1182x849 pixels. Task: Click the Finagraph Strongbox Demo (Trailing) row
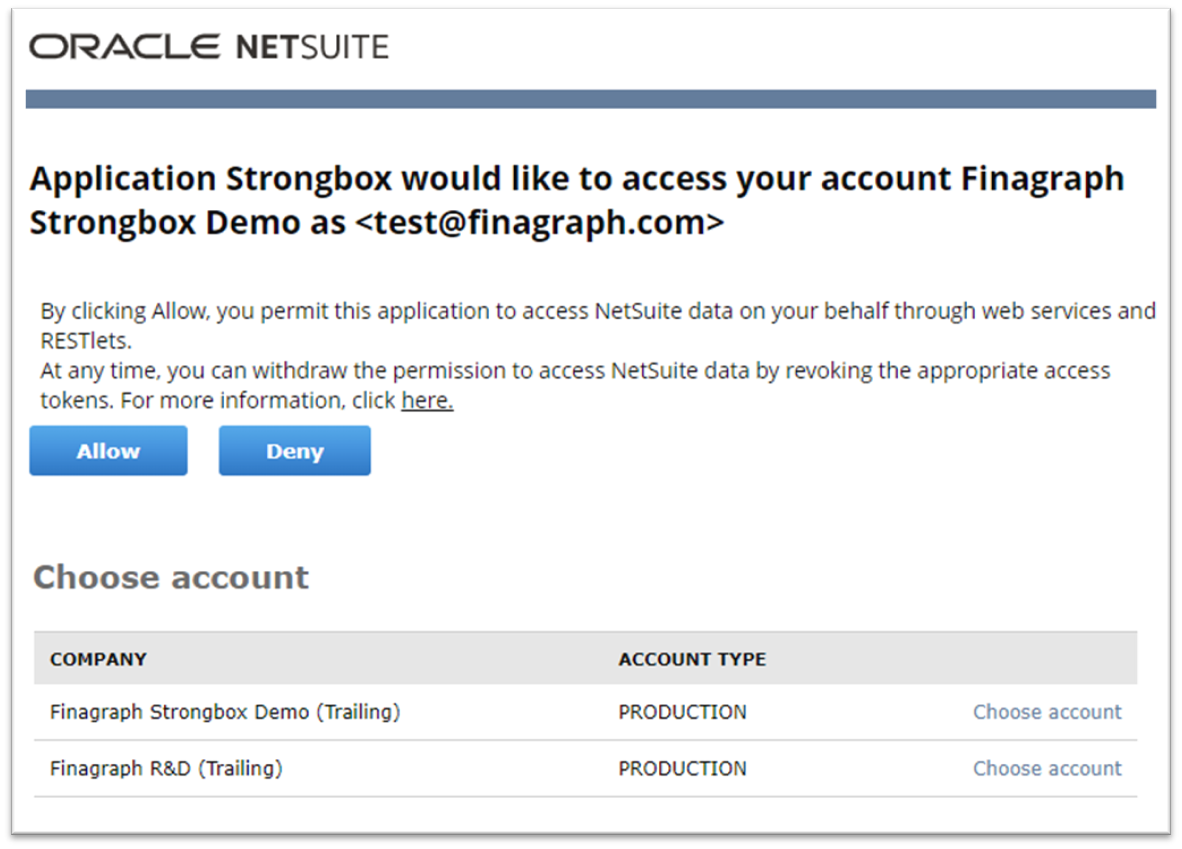pos(586,712)
